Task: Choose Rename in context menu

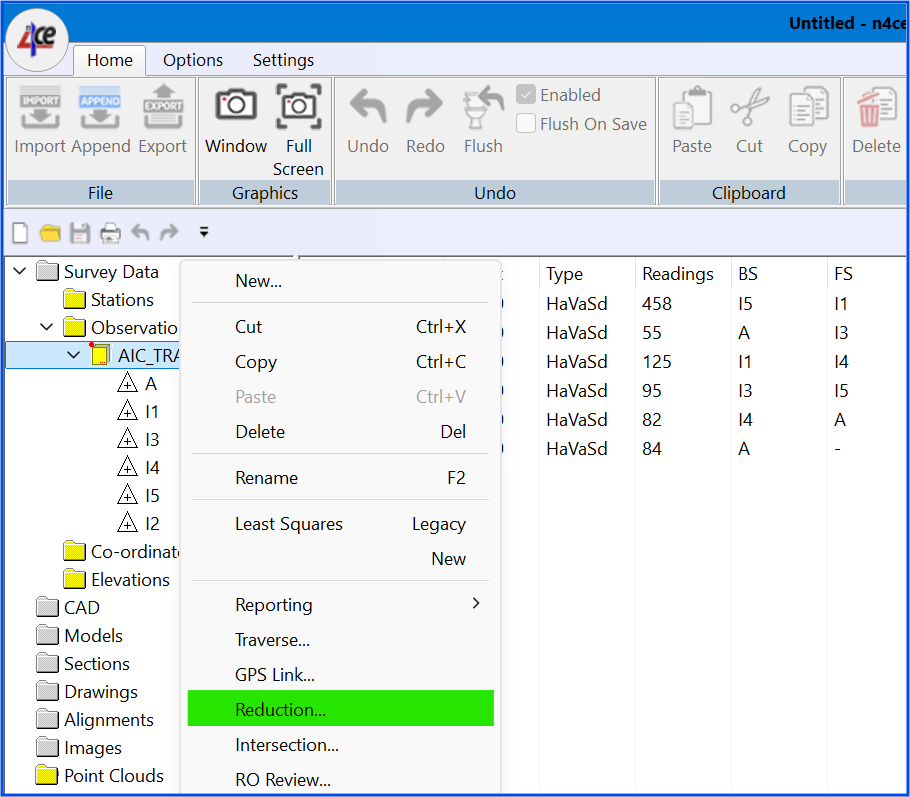Action: click(x=341, y=478)
